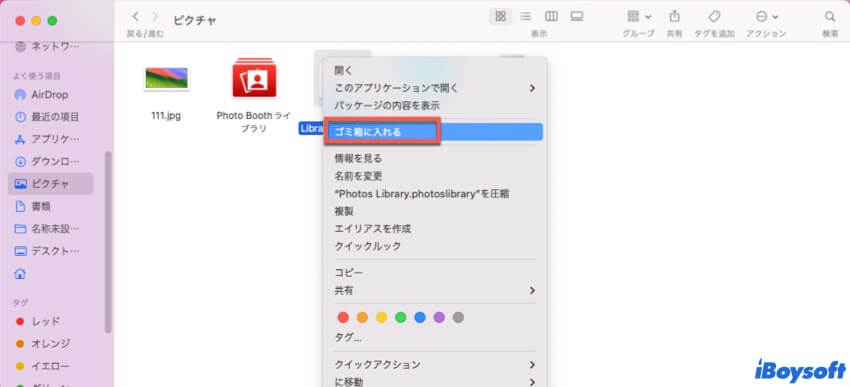Click the Search magnifier icon
Screen dimensions: 850x387
click(x=830, y=16)
